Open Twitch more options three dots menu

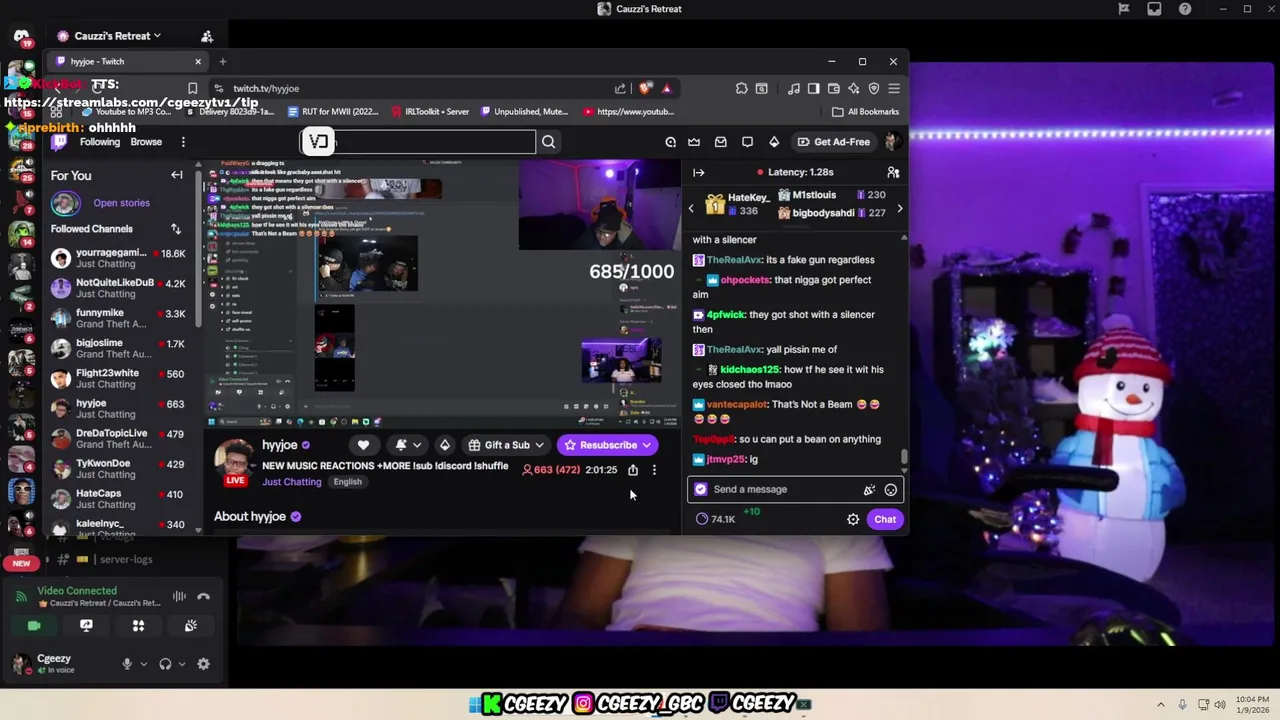point(183,142)
